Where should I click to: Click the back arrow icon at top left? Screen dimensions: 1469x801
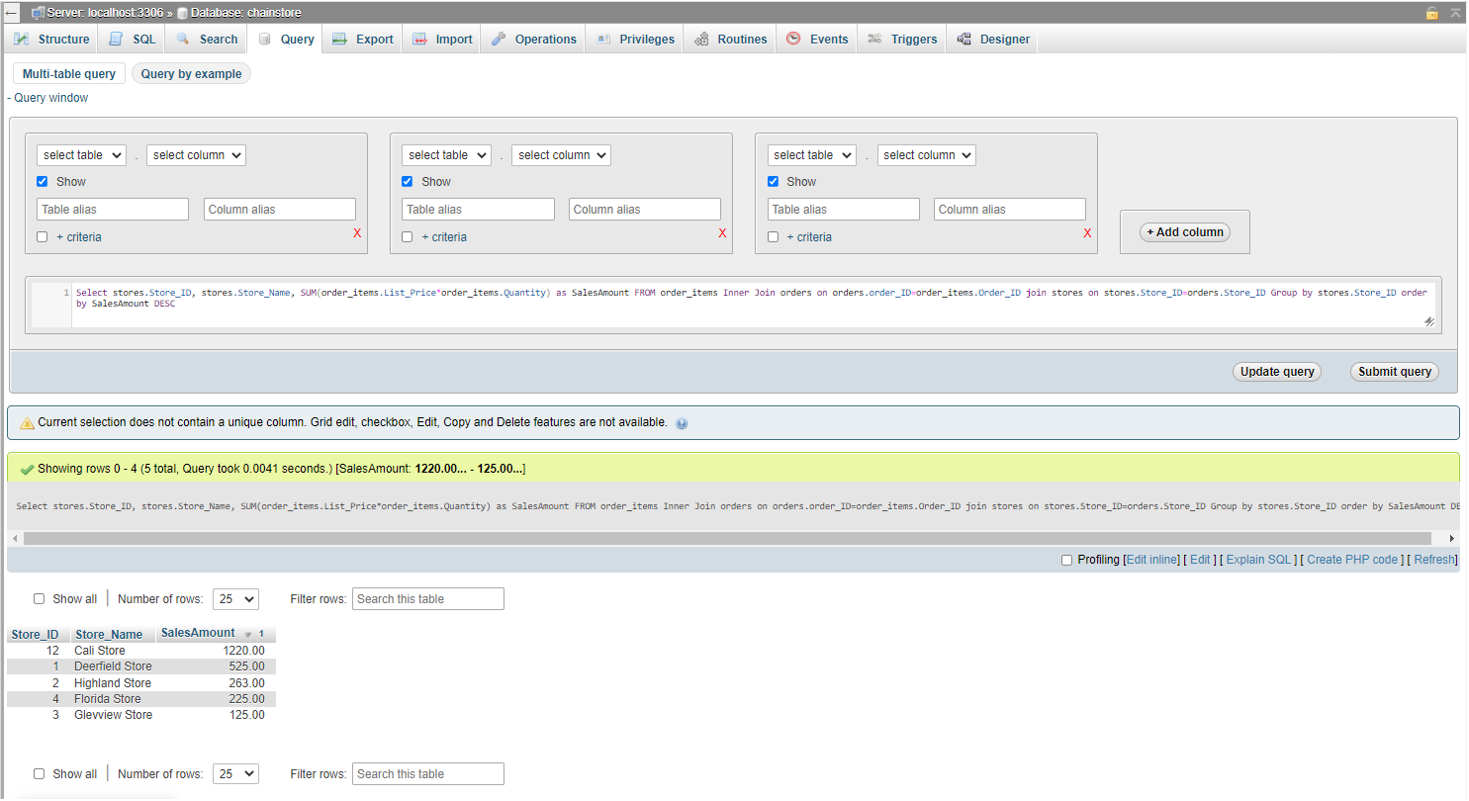(x=11, y=13)
